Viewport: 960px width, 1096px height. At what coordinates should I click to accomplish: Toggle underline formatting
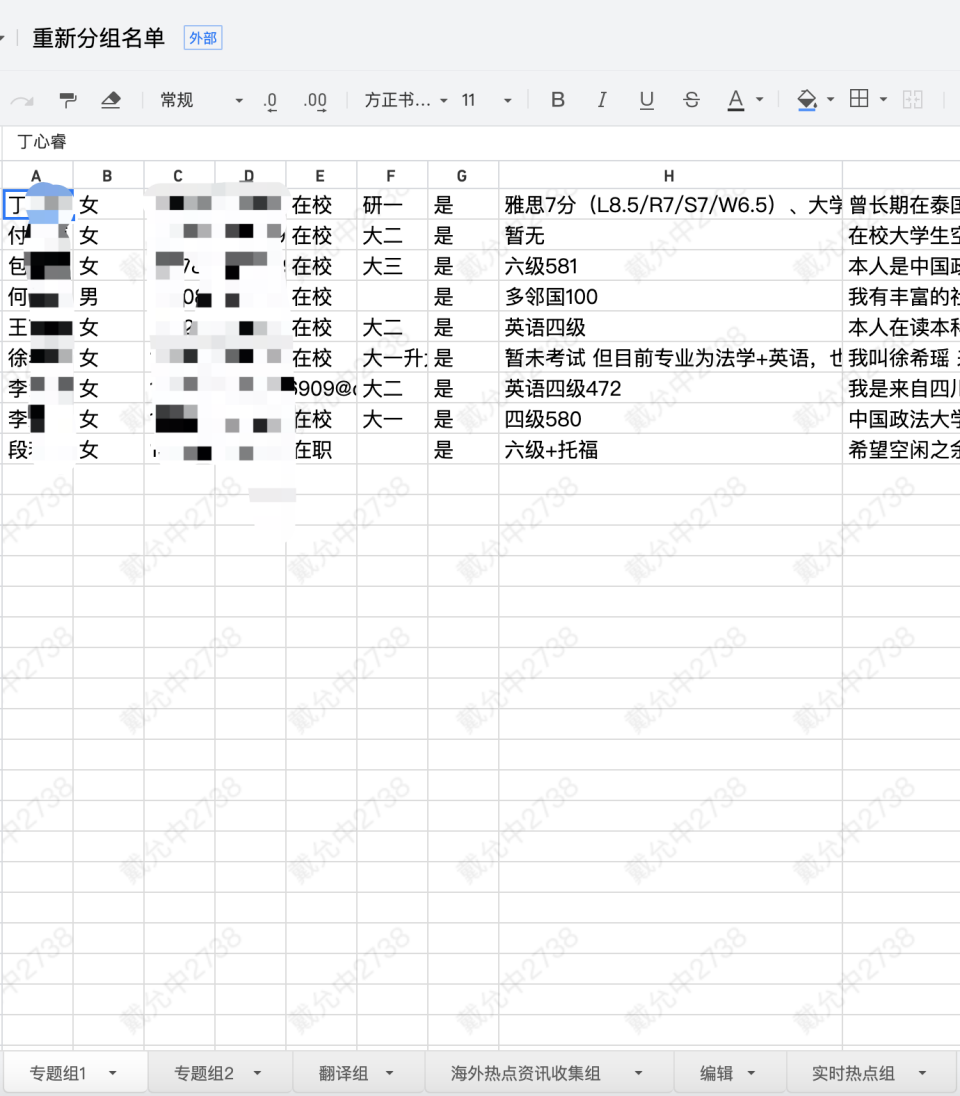pos(647,100)
